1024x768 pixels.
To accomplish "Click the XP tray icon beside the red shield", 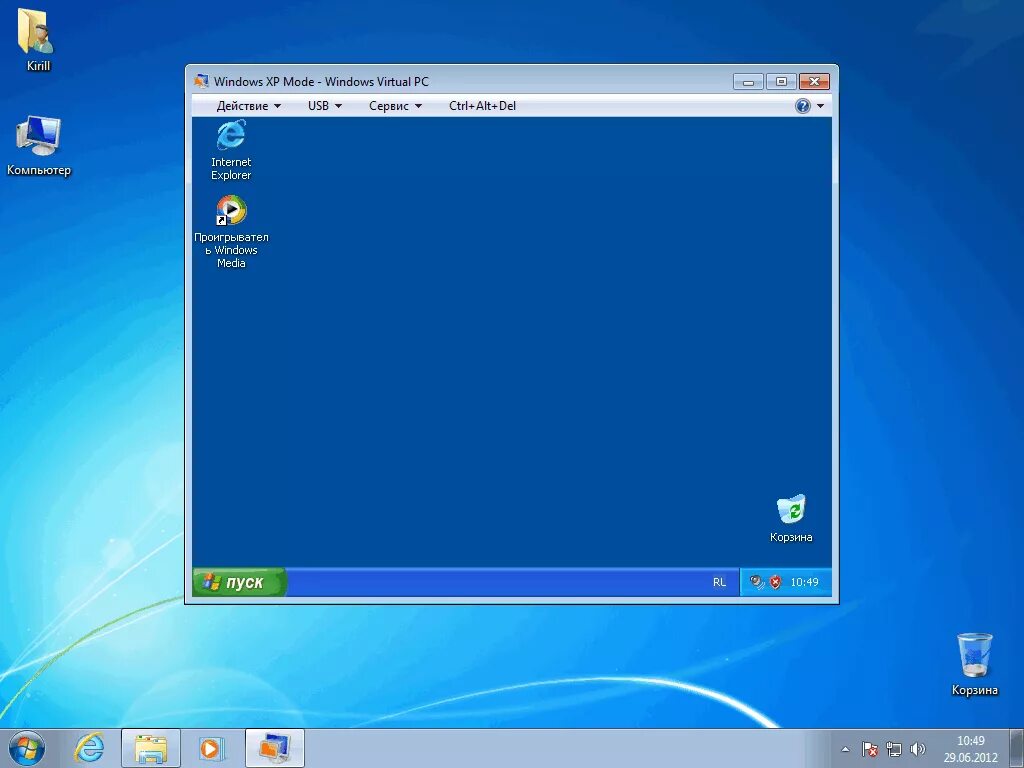I will coord(757,582).
